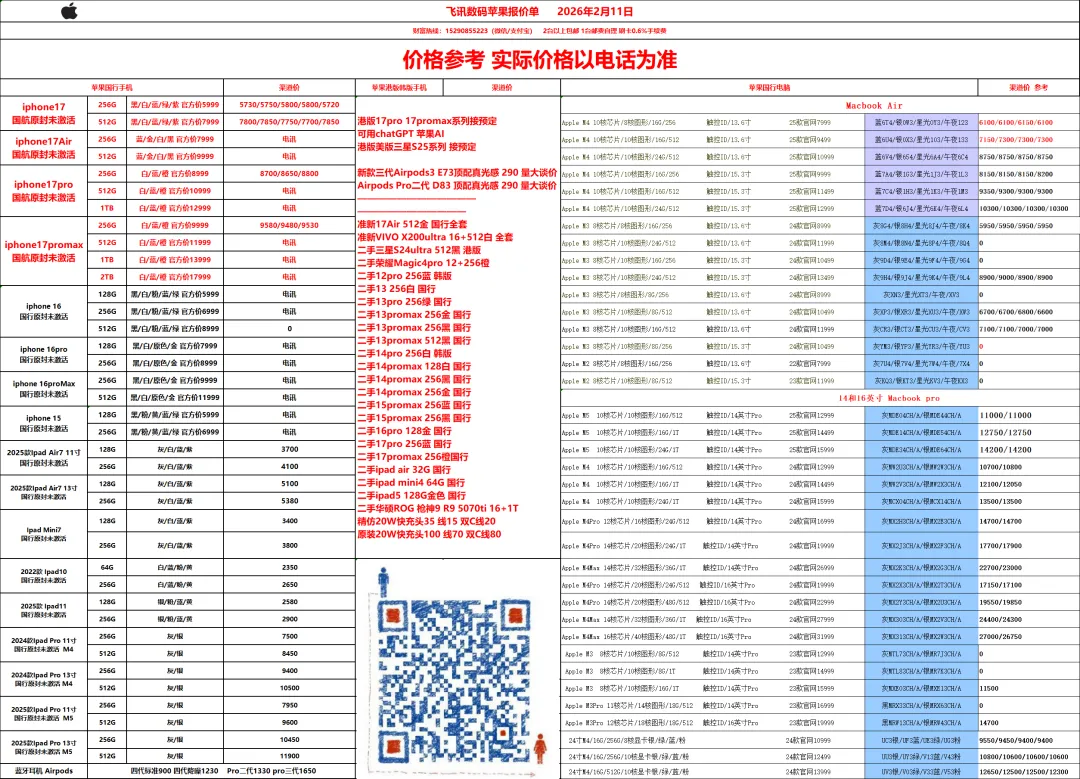The image size is (1080, 779).
Task: Select the banner '价格参考 实际价格以电话为准'
Action: point(540,60)
